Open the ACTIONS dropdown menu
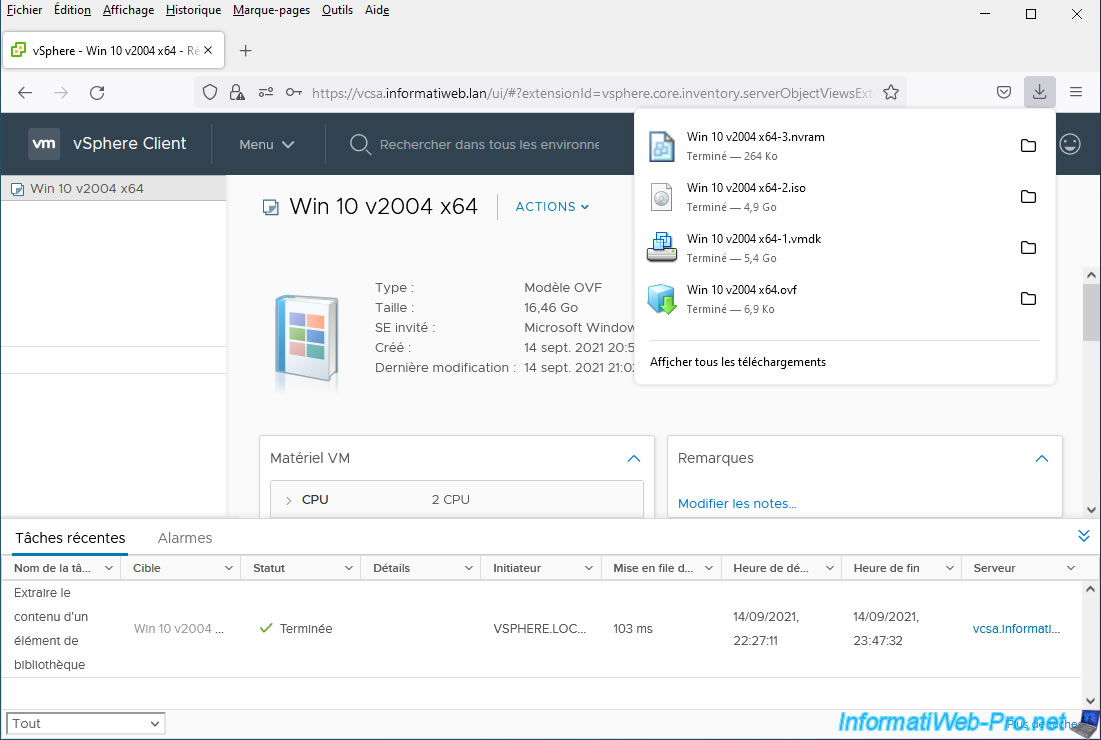 pos(552,207)
